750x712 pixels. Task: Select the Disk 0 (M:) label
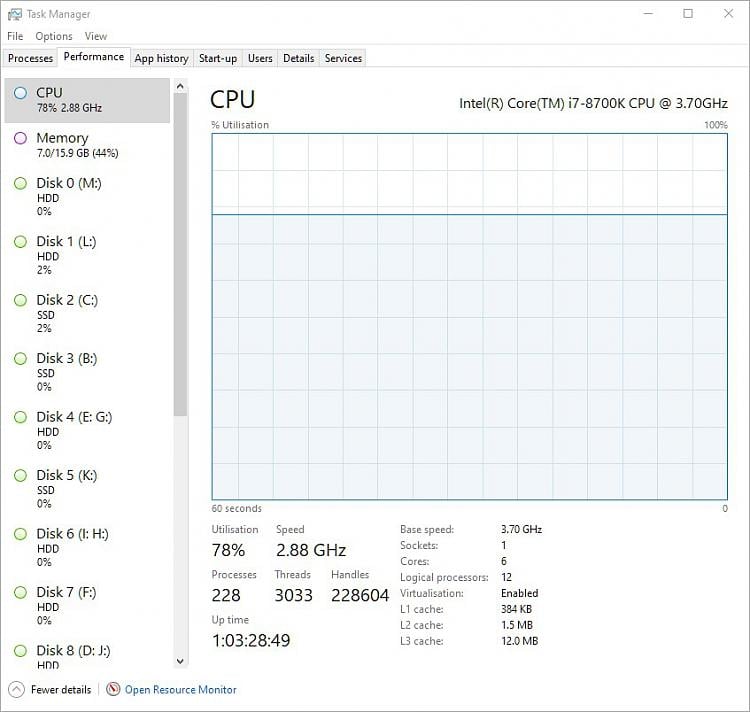click(69, 183)
